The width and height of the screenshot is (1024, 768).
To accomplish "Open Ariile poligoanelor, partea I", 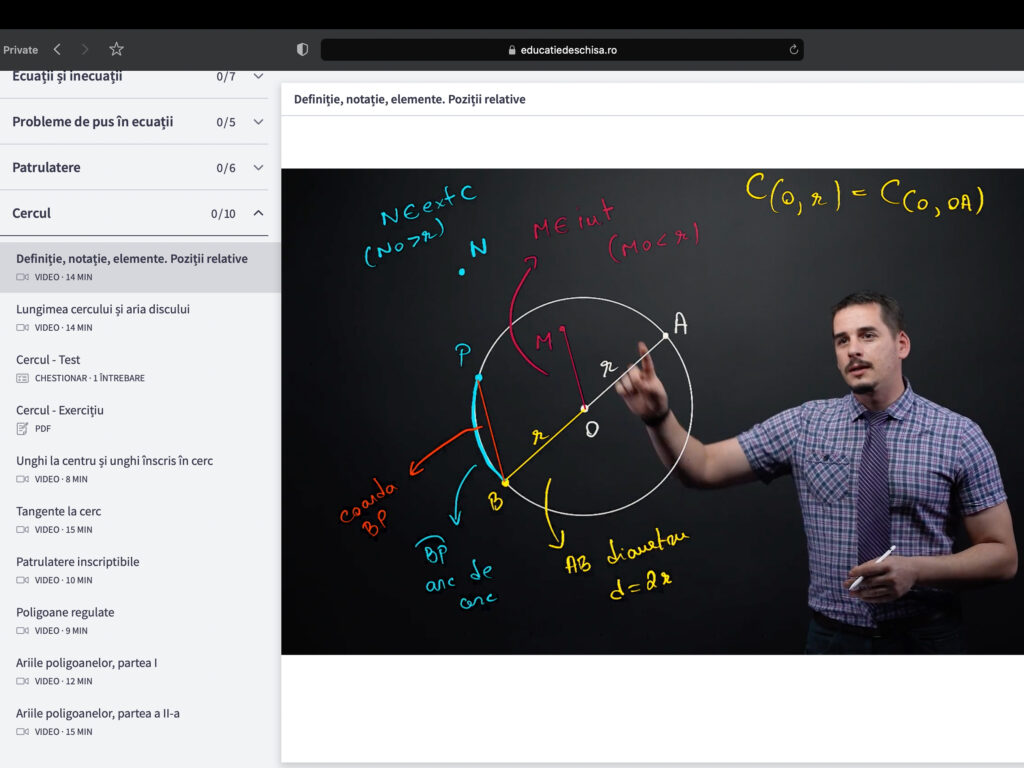I will pos(86,663).
